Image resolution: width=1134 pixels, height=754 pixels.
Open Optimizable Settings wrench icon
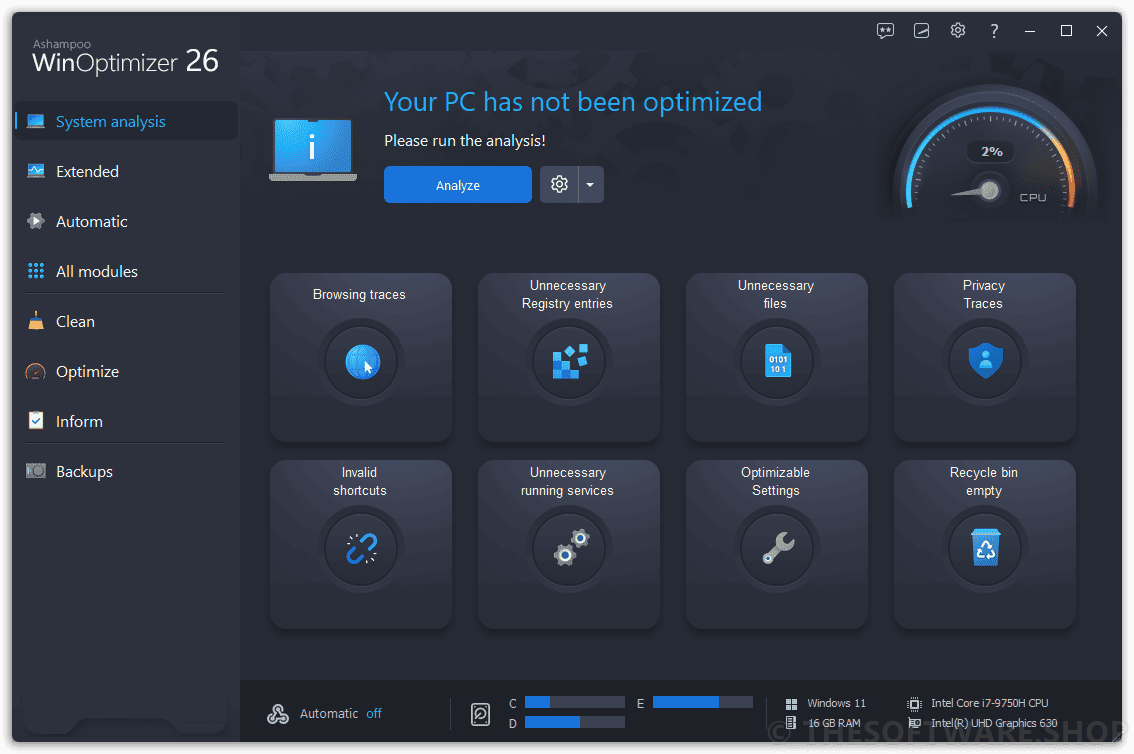(777, 548)
